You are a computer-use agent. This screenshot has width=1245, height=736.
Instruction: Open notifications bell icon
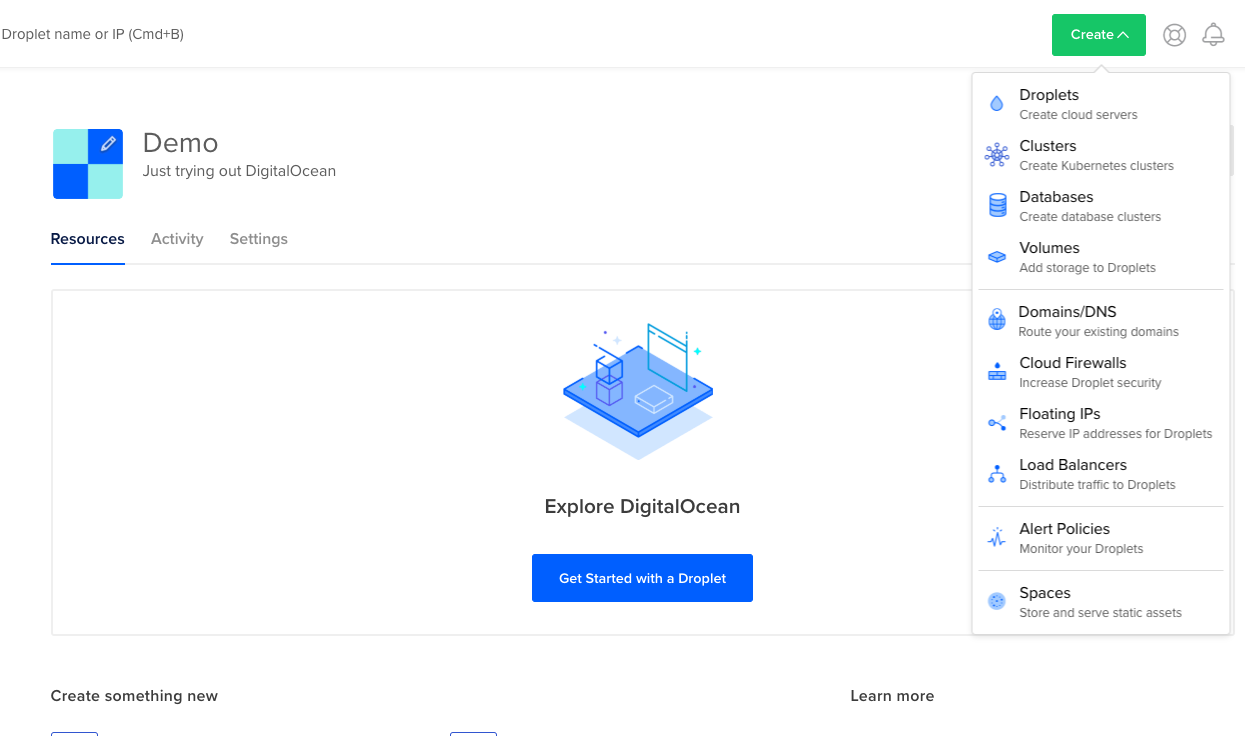(x=1213, y=35)
